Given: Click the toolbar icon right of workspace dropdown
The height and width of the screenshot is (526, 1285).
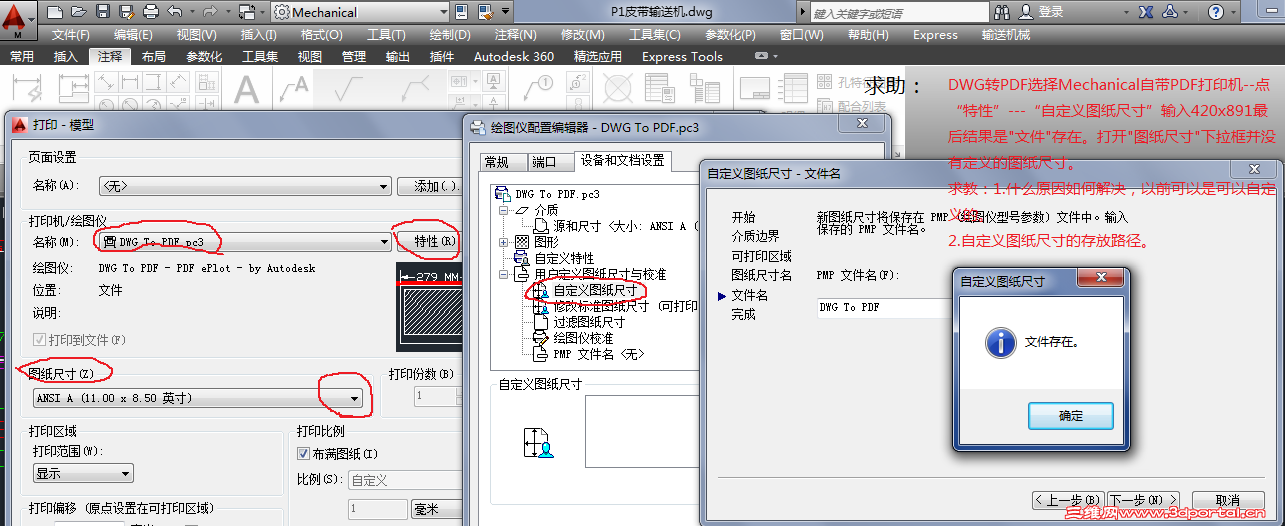Looking at the screenshot, I should [x=461, y=12].
